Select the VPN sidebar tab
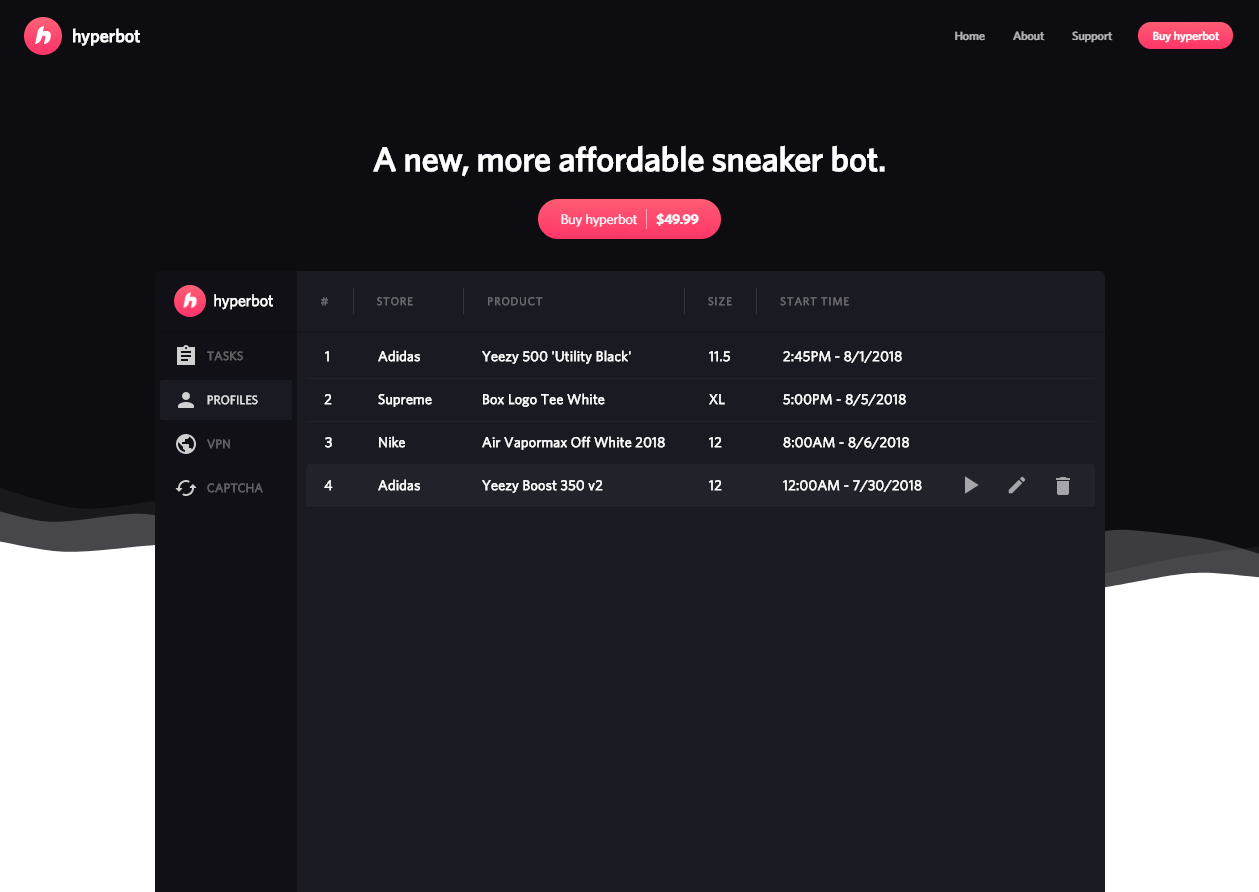Viewport: 1259px width, 892px height. pyautogui.click(x=226, y=444)
